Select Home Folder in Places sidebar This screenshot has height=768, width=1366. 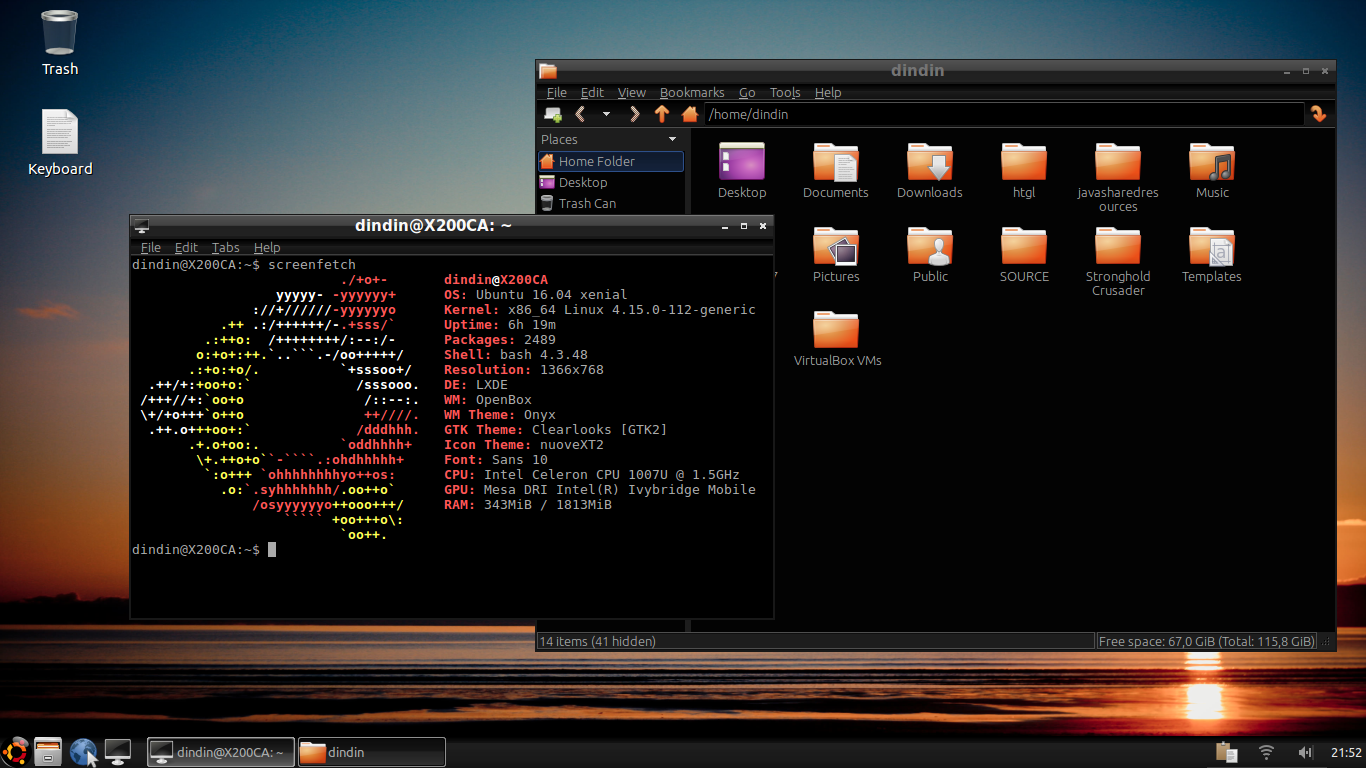[611, 161]
